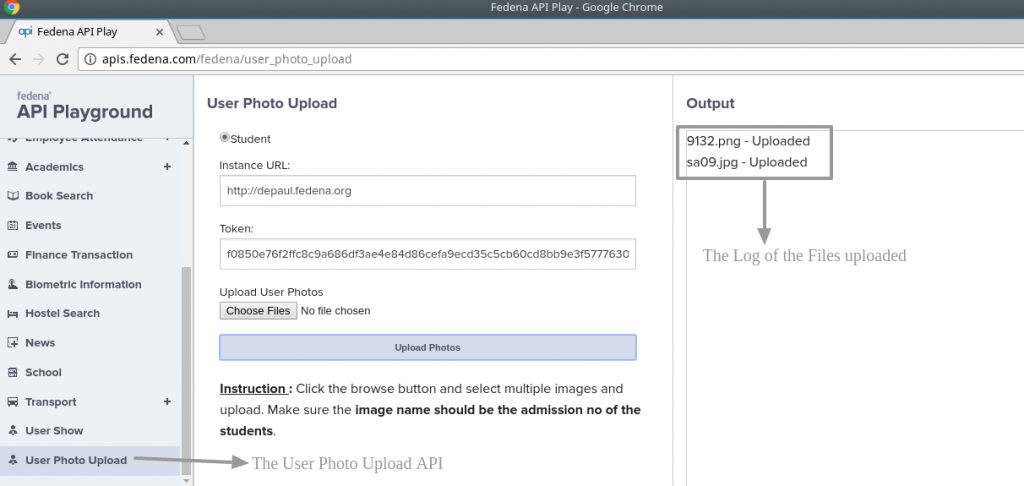The height and width of the screenshot is (486, 1024).
Task: Click the Token input field
Action: pyautogui.click(x=427, y=254)
